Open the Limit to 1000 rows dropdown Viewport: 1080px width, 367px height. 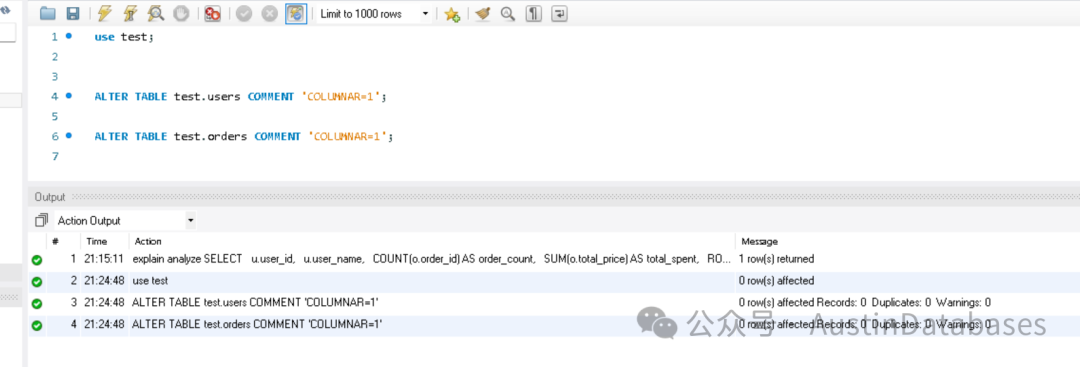374,14
